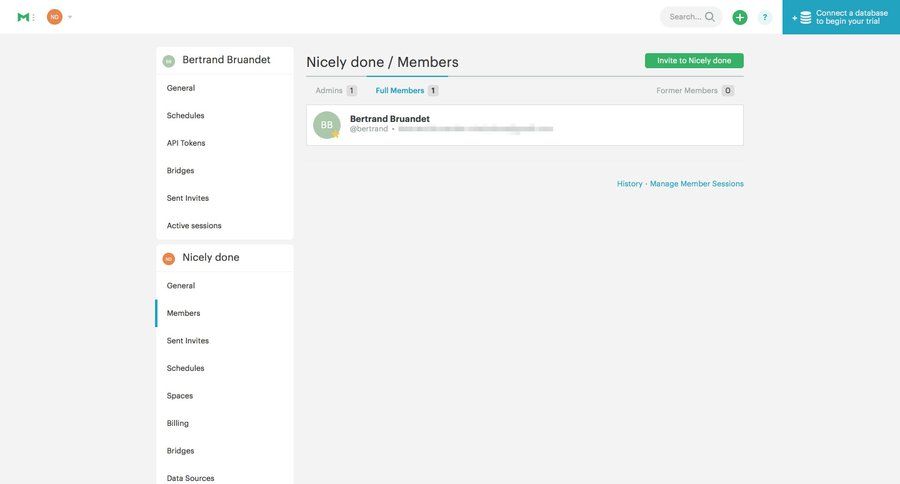Open Active sessions in the sidebar
The image size is (900, 484).
pyautogui.click(x=194, y=226)
